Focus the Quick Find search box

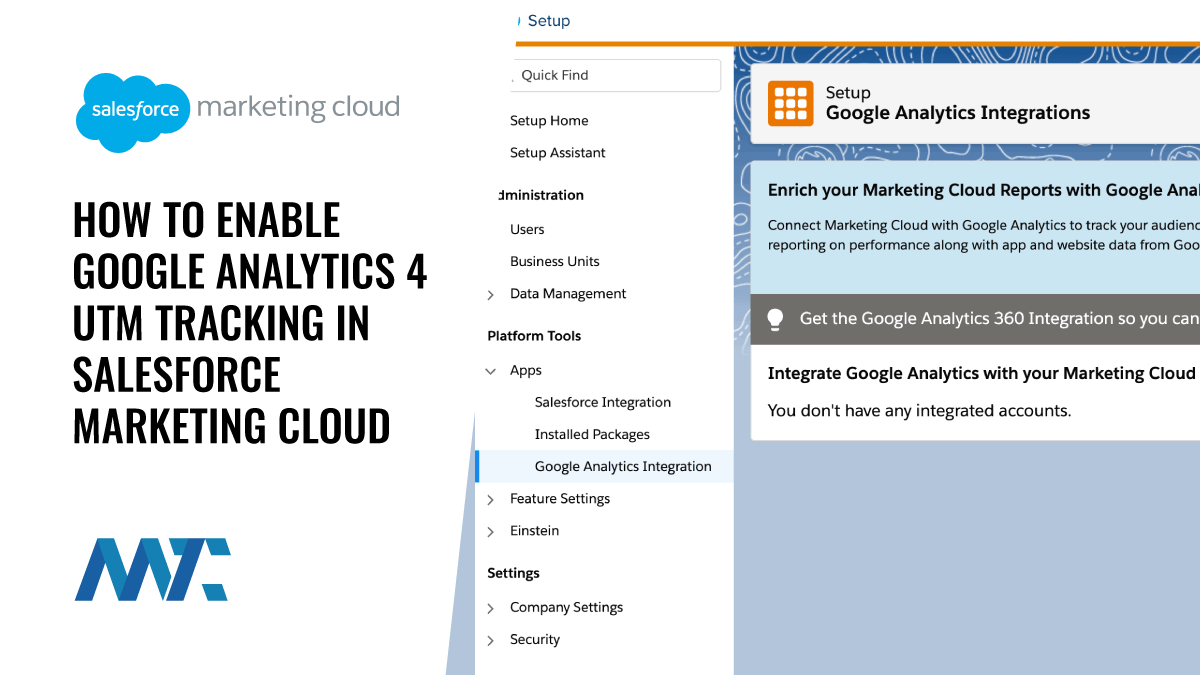point(618,75)
